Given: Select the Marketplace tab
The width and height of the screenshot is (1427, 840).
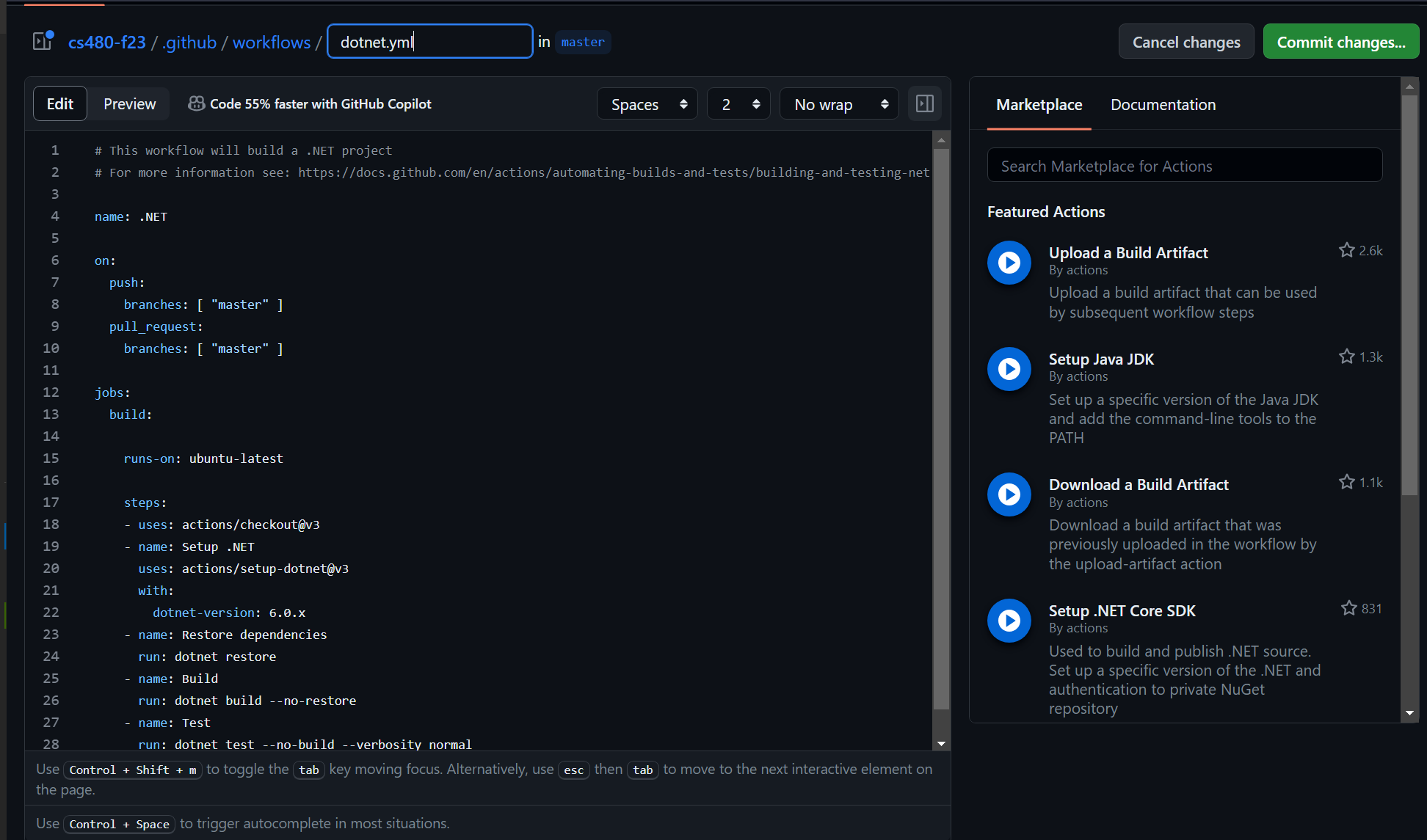Looking at the screenshot, I should click(1039, 104).
